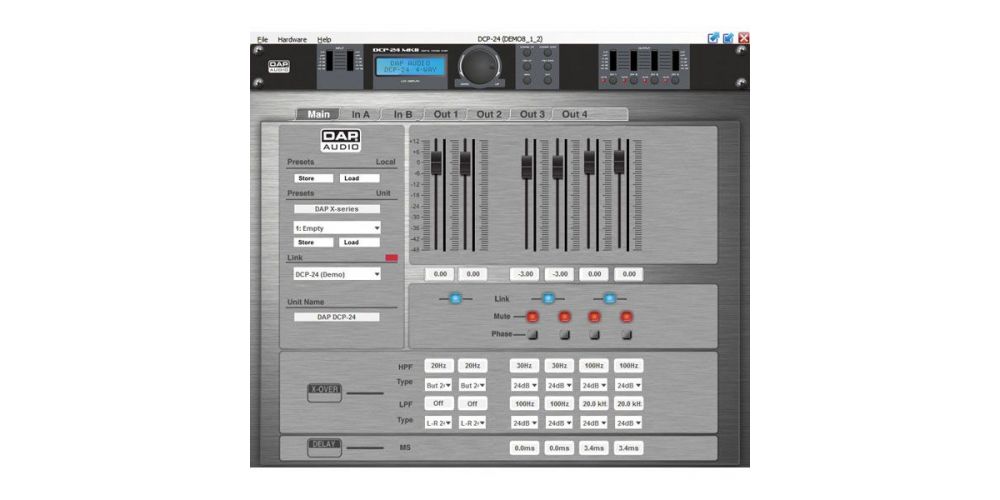The image size is (1000, 500).
Task: Invert phase on output 2
Action: (x=564, y=334)
